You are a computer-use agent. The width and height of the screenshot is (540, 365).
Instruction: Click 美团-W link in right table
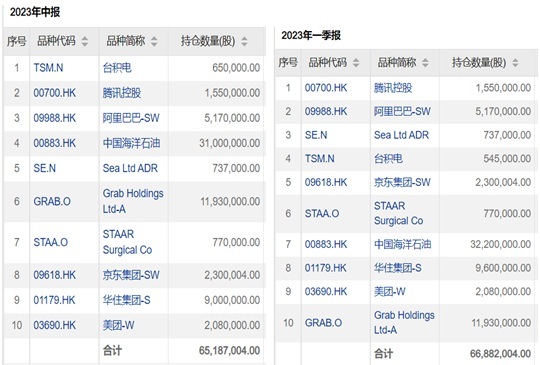coord(390,292)
